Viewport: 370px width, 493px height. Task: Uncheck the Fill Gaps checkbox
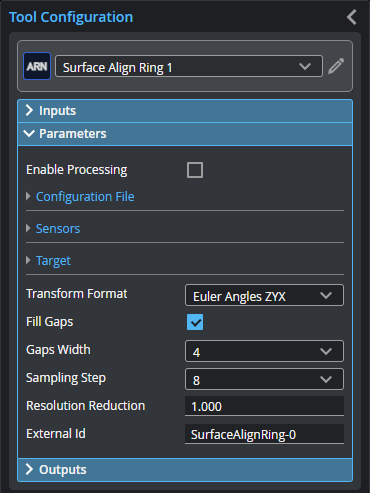click(x=195, y=322)
